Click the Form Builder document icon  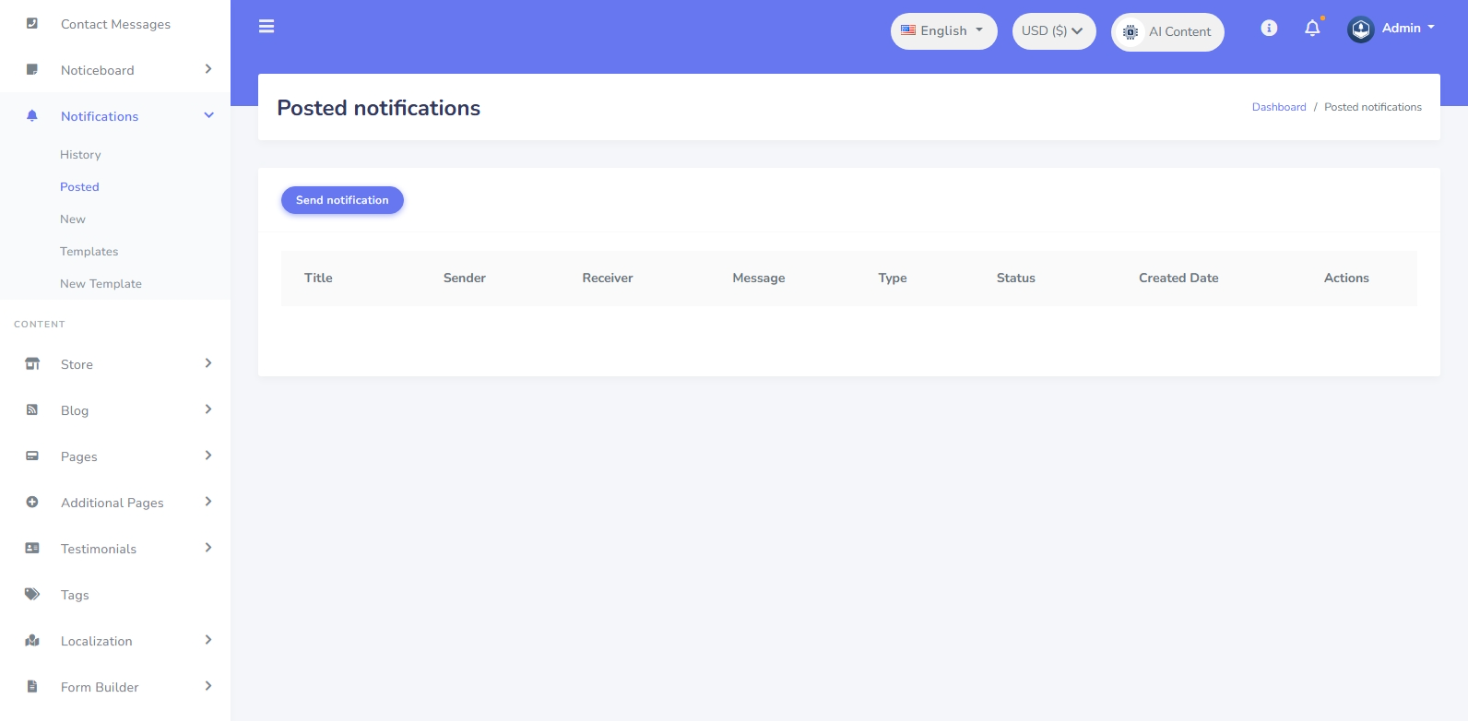click(x=32, y=686)
